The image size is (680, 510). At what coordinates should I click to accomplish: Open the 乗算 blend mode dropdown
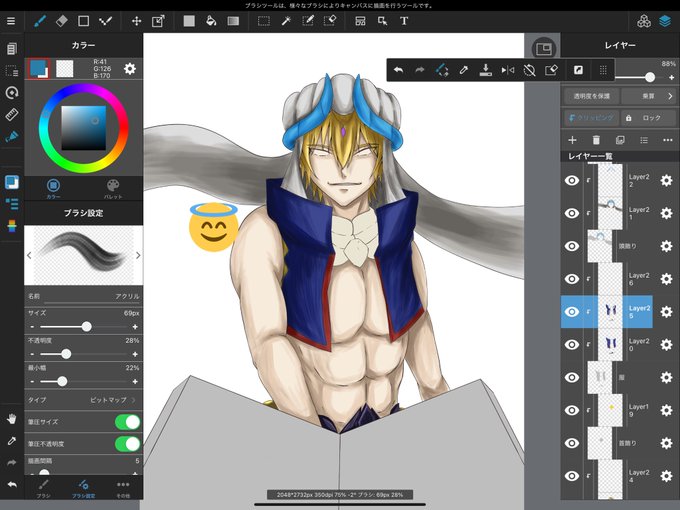point(649,96)
